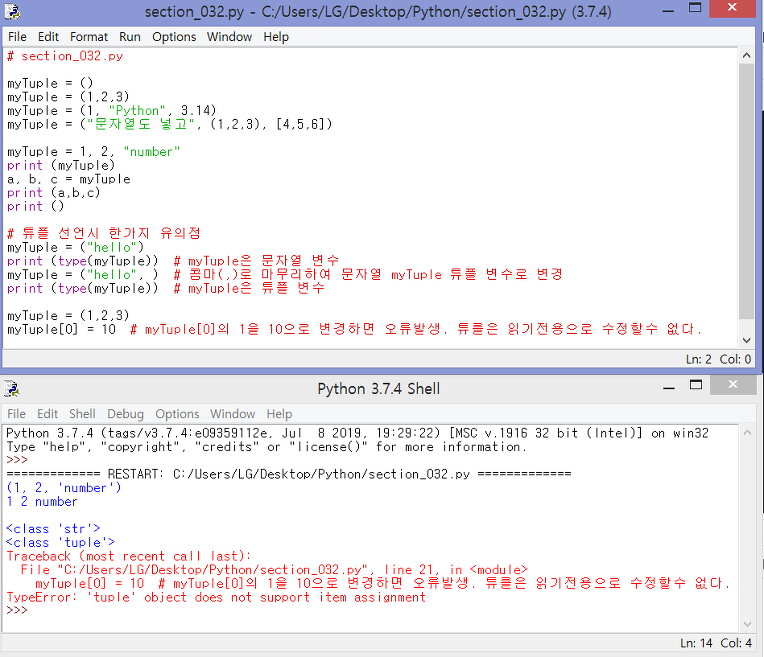Click the output <class 'tuple'> in Shell
Viewport: 764px width, 657px height.
tap(60, 542)
